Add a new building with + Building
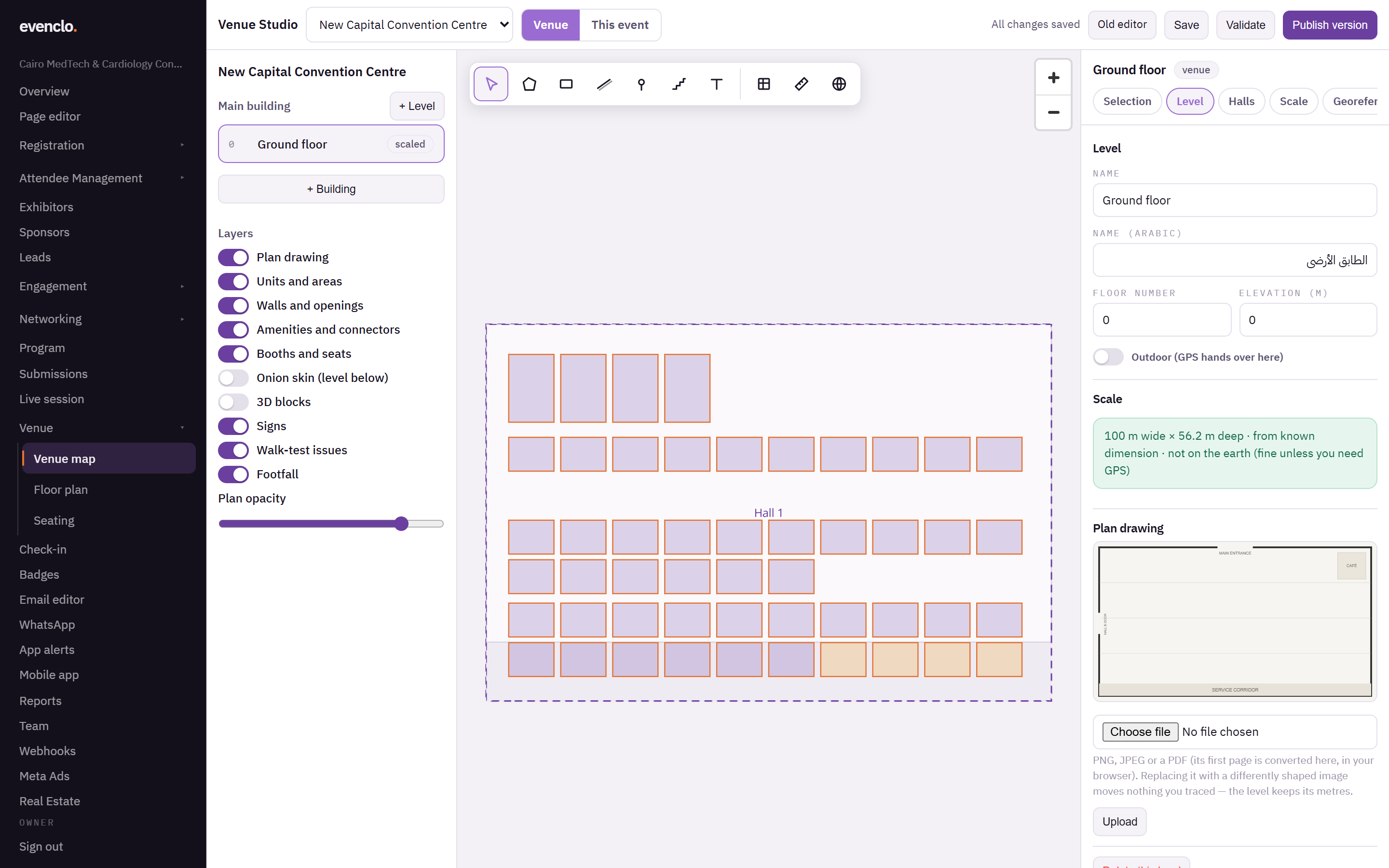1389x868 pixels. (x=331, y=189)
